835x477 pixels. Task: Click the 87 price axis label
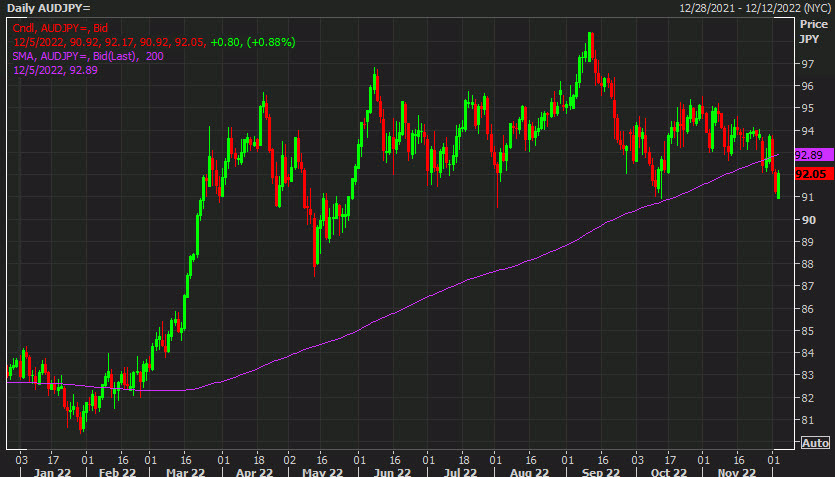click(807, 286)
